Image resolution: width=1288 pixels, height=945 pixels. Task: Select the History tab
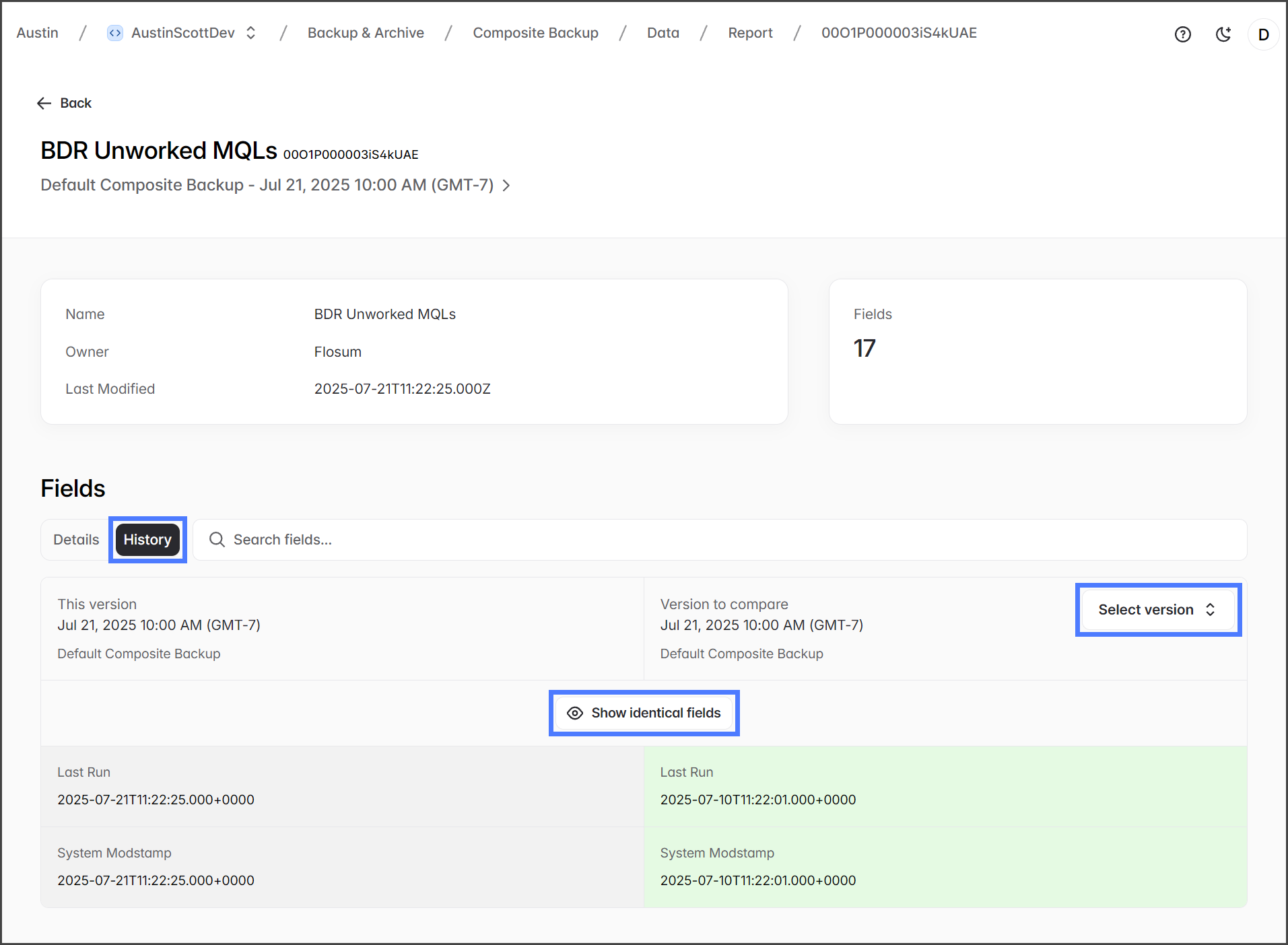147,540
